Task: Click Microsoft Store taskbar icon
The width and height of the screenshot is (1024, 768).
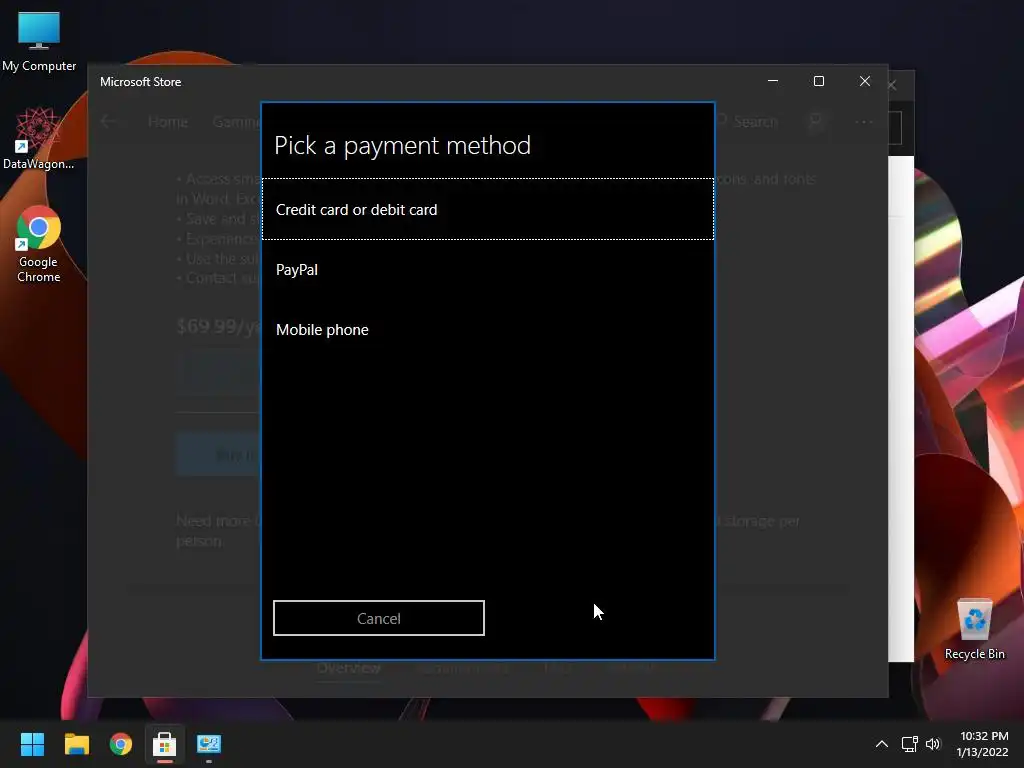Action: pyautogui.click(x=165, y=744)
